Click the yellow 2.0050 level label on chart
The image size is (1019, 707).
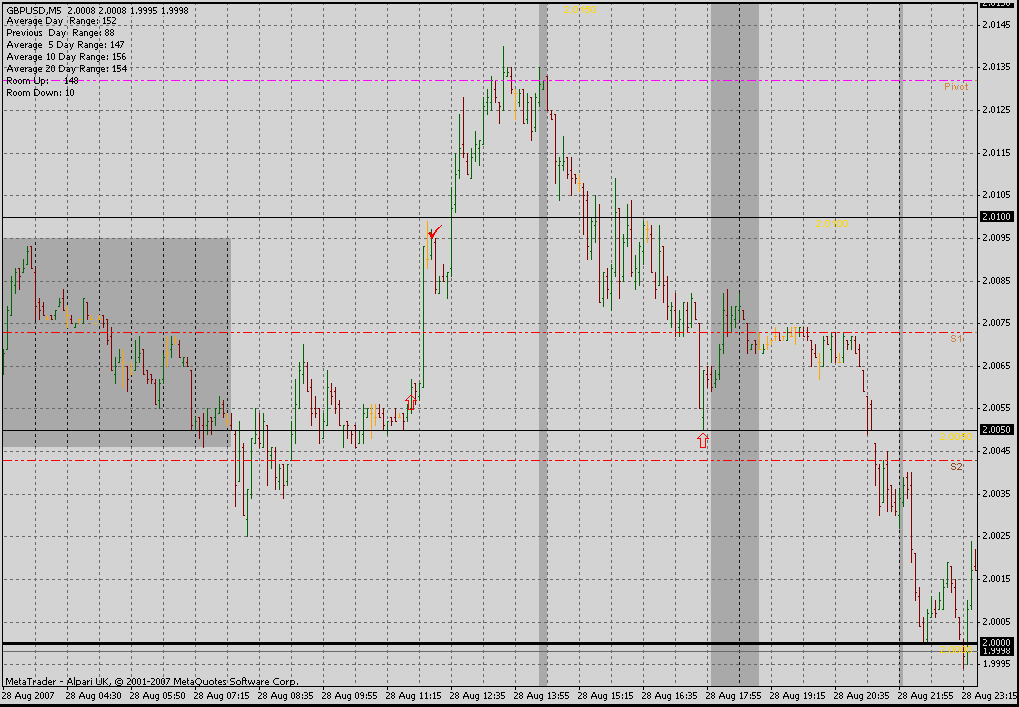point(956,437)
